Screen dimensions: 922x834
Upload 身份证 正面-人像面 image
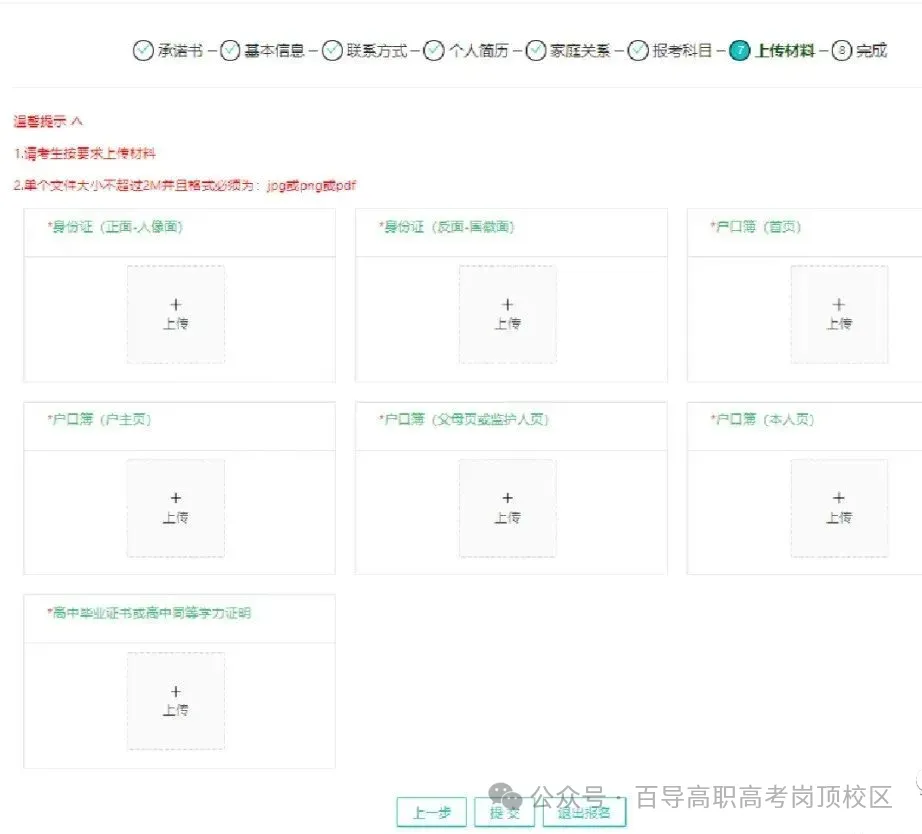[176, 314]
